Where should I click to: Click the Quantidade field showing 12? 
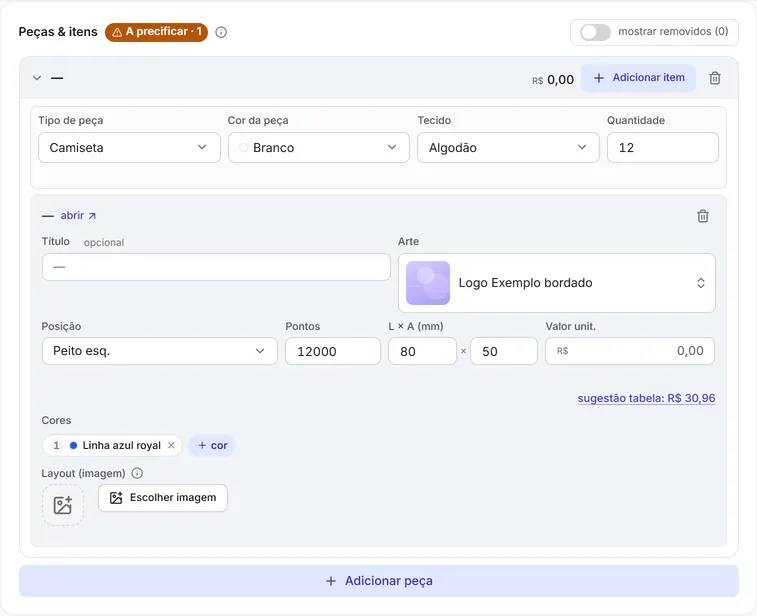662,148
